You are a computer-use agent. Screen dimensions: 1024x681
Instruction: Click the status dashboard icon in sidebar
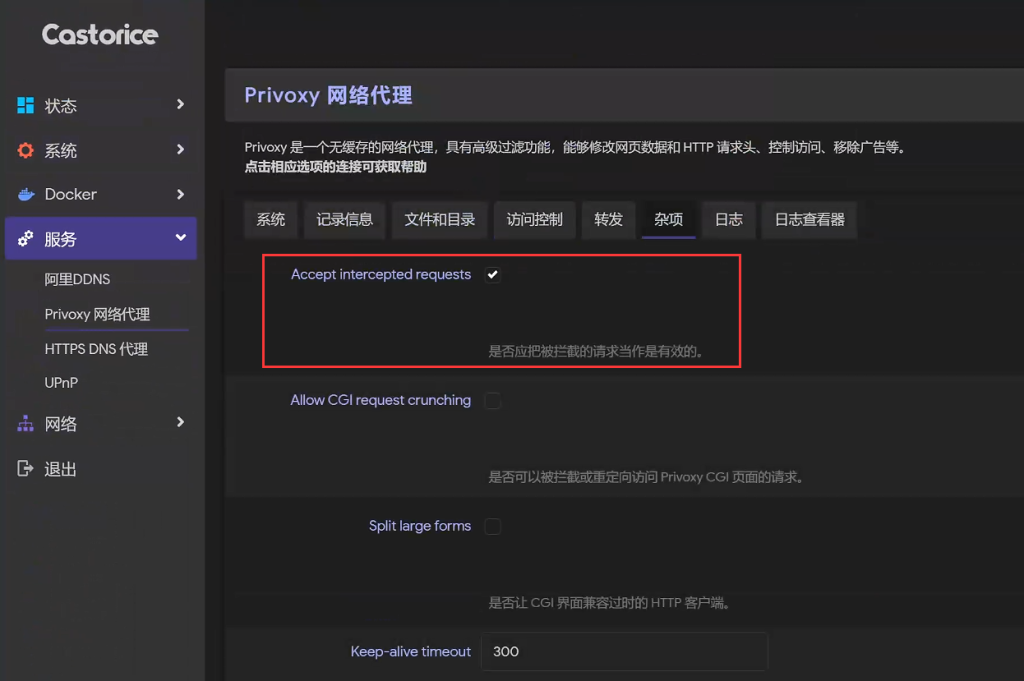pos(26,105)
